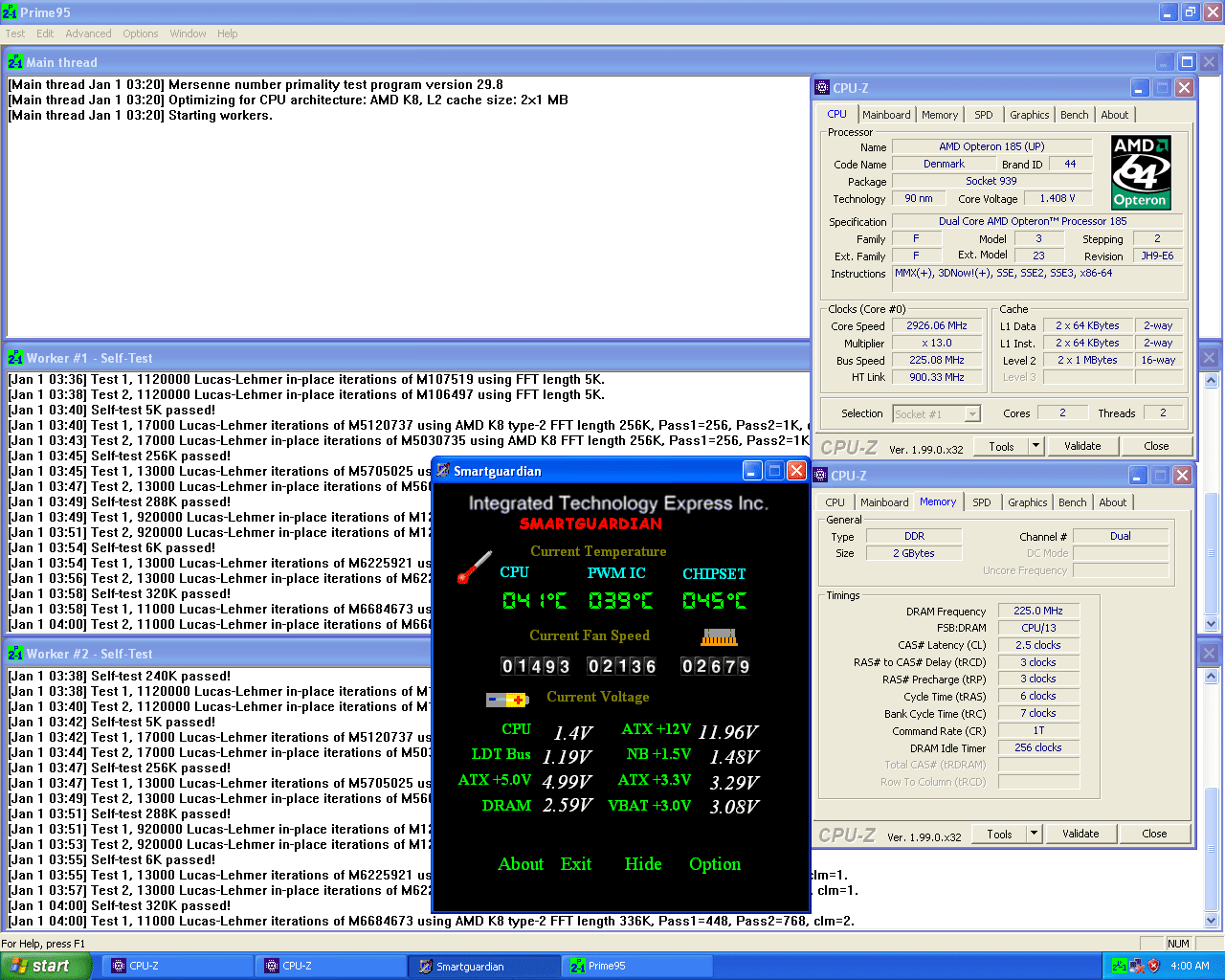Click Close button in lower CPU-Z

(1154, 834)
